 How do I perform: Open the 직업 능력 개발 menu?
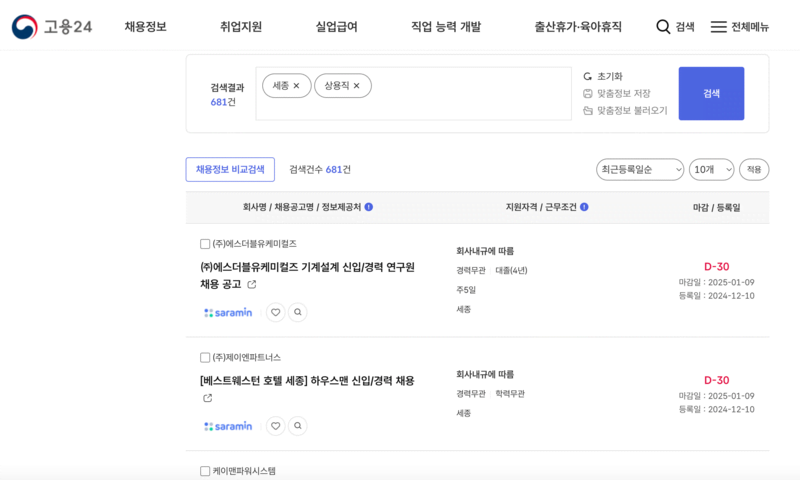coord(446,27)
